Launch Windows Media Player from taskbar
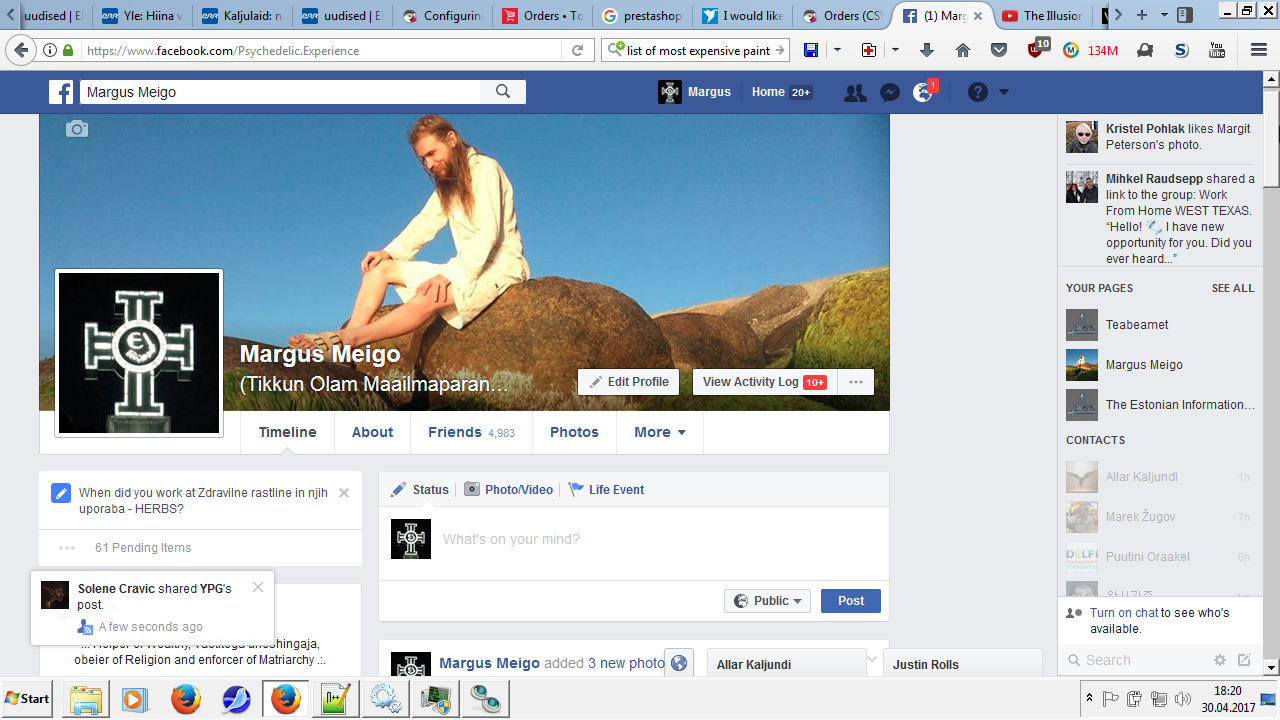1280x720 pixels. coord(135,698)
